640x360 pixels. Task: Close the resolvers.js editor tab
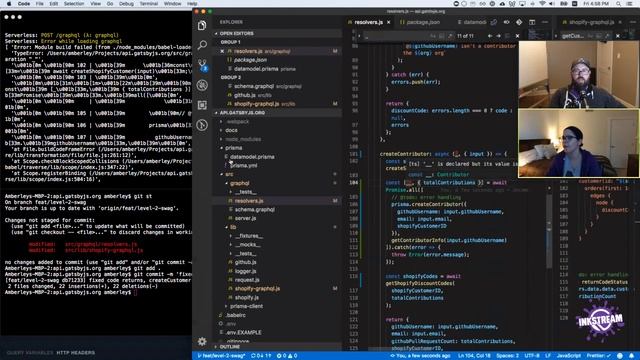click(x=389, y=22)
